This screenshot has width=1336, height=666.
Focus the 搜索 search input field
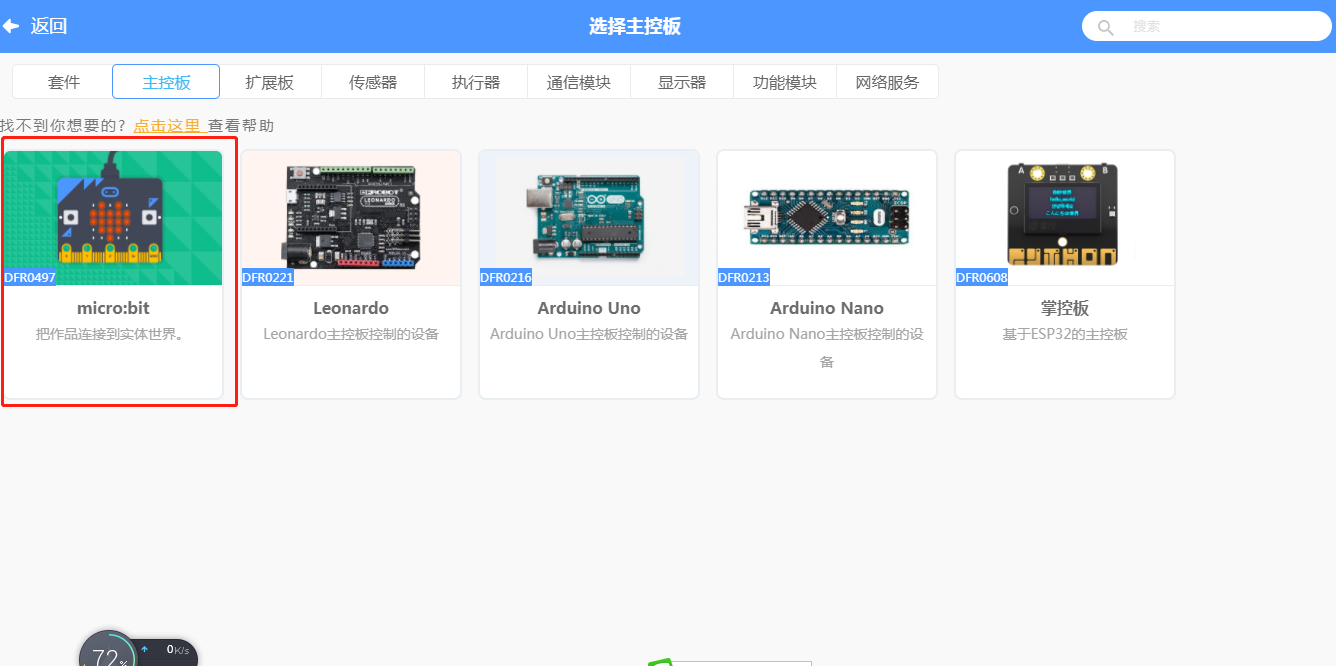[x=1207, y=26]
